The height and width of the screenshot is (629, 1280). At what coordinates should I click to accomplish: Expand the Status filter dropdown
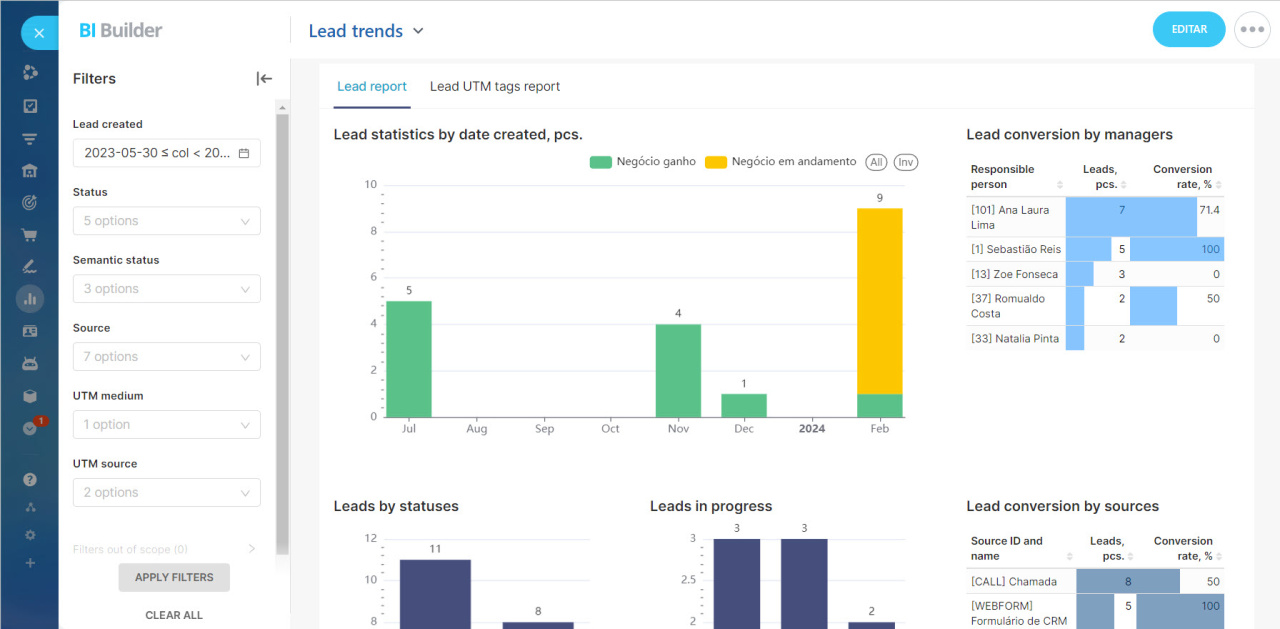(x=166, y=221)
